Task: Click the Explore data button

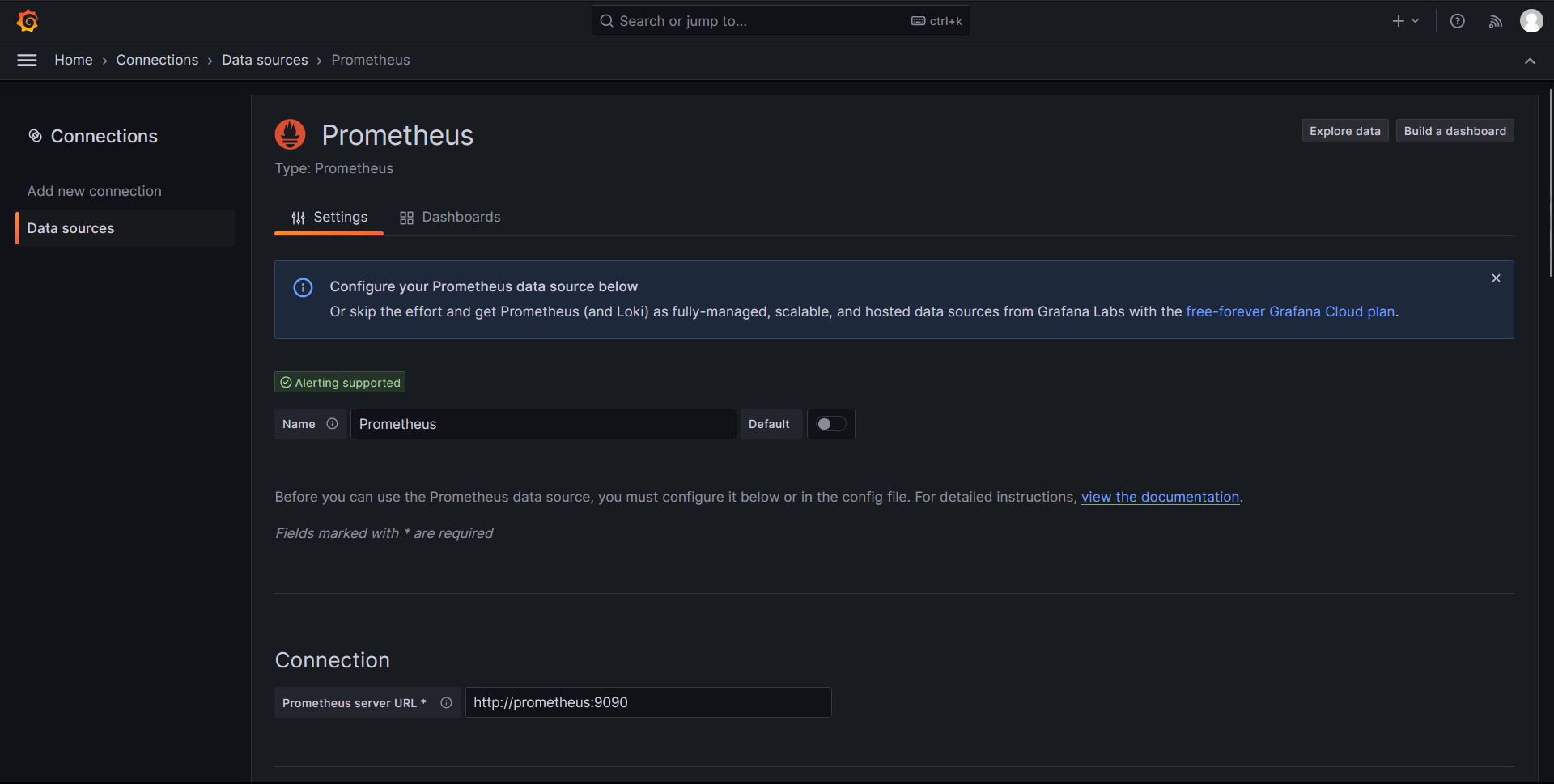Action: click(x=1344, y=131)
